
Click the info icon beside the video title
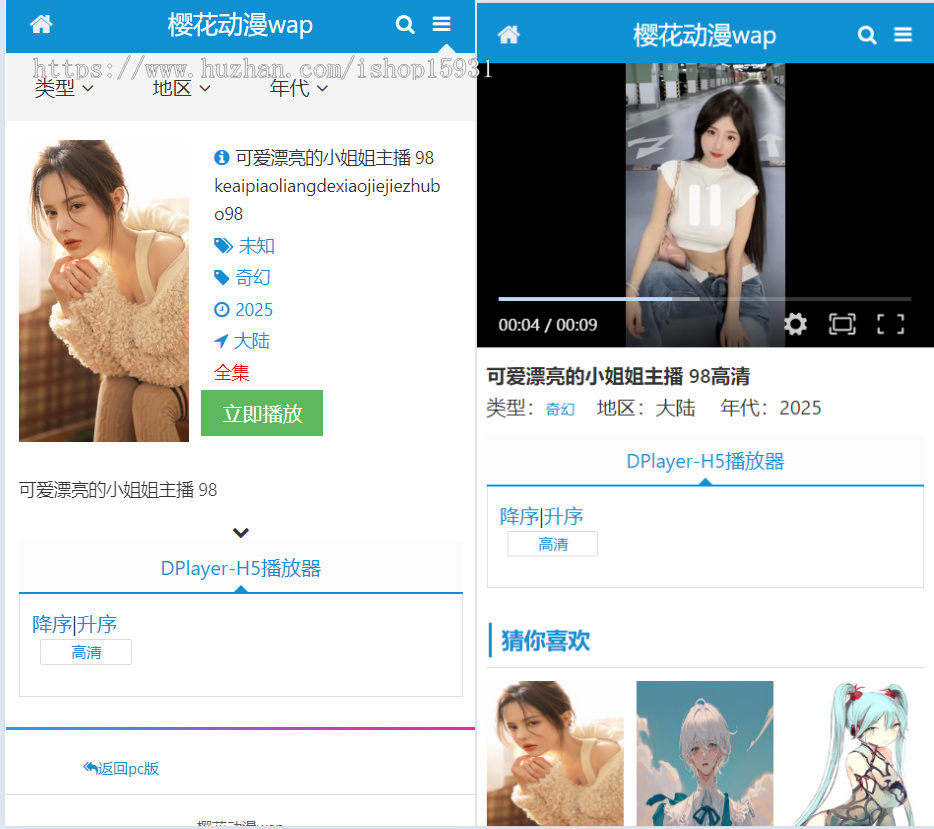coord(222,157)
